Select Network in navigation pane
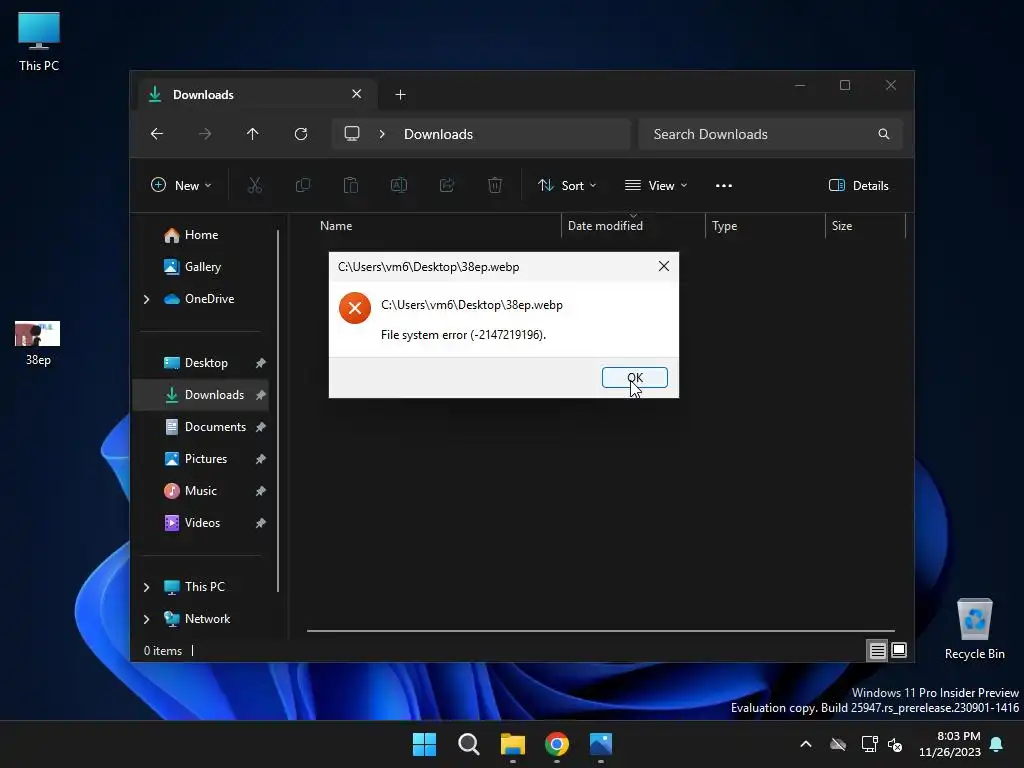The image size is (1024, 768). tap(207, 619)
